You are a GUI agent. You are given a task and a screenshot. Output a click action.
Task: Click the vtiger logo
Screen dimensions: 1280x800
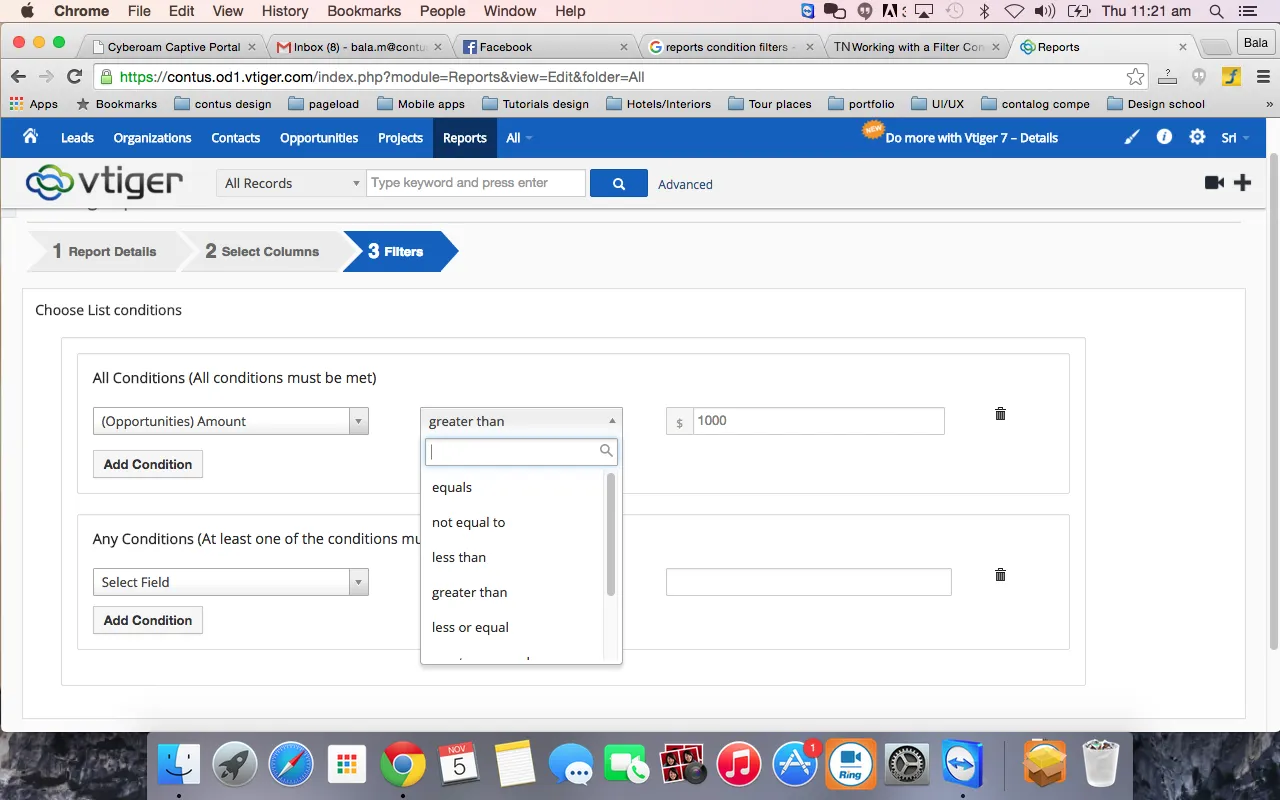tap(104, 182)
